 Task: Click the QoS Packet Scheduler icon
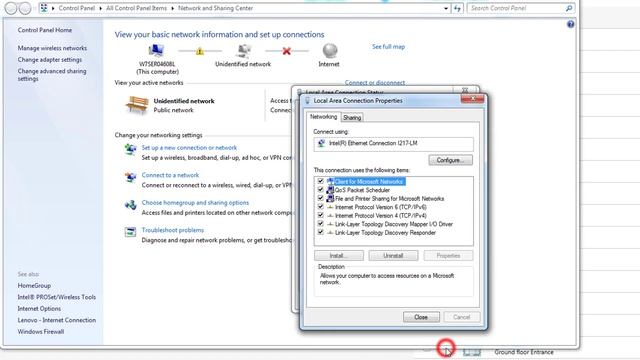pos(331,190)
